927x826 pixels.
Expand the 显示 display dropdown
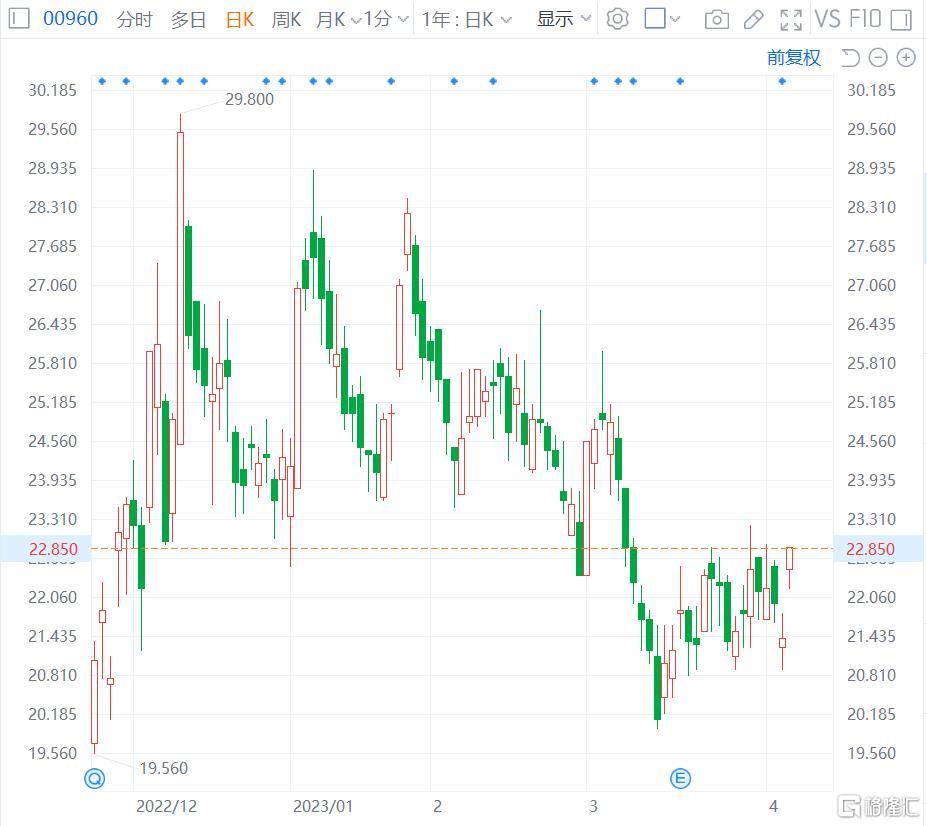[x=564, y=19]
